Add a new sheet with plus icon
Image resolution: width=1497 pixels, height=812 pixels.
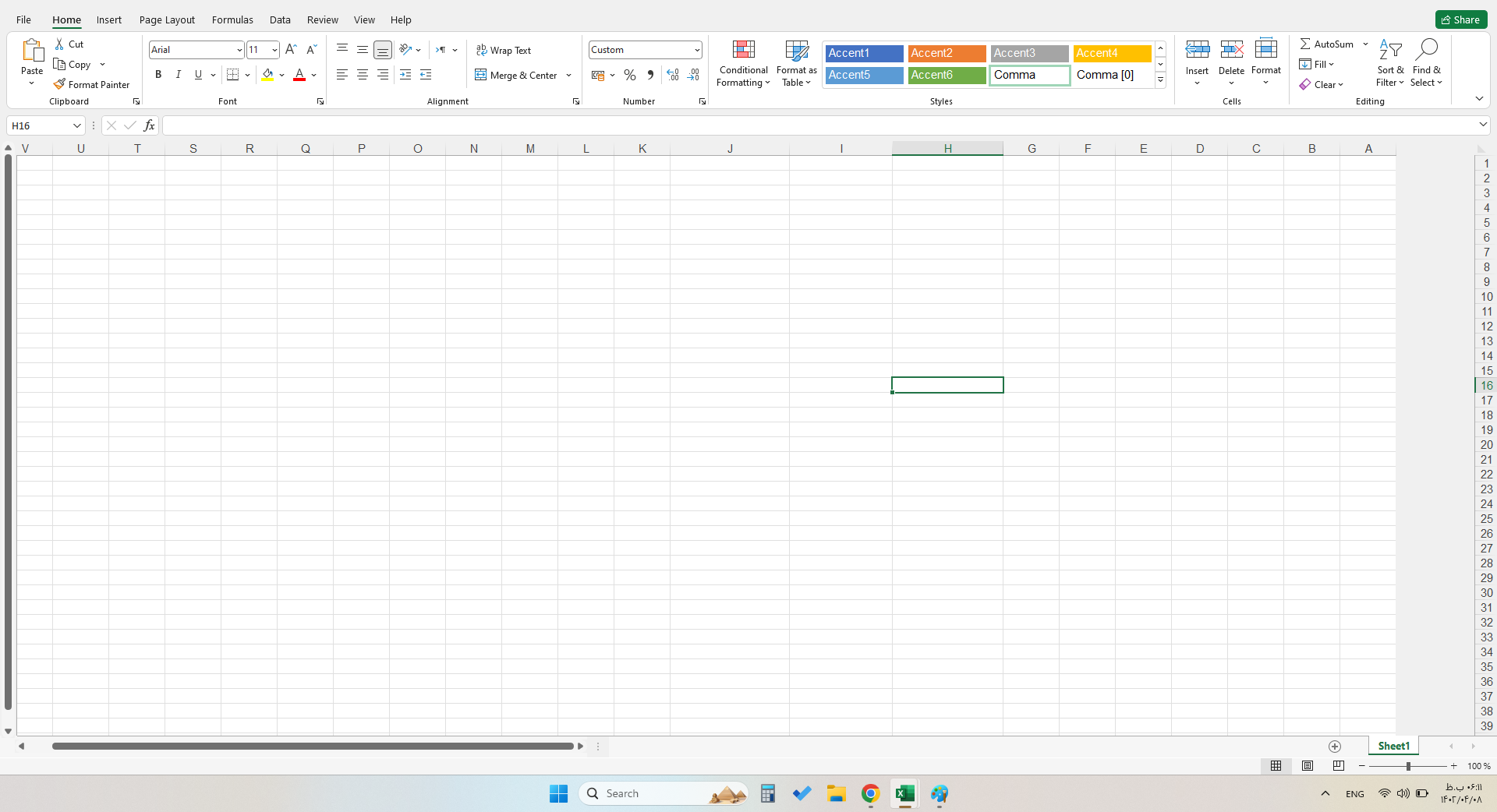click(x=1335, y=746)
